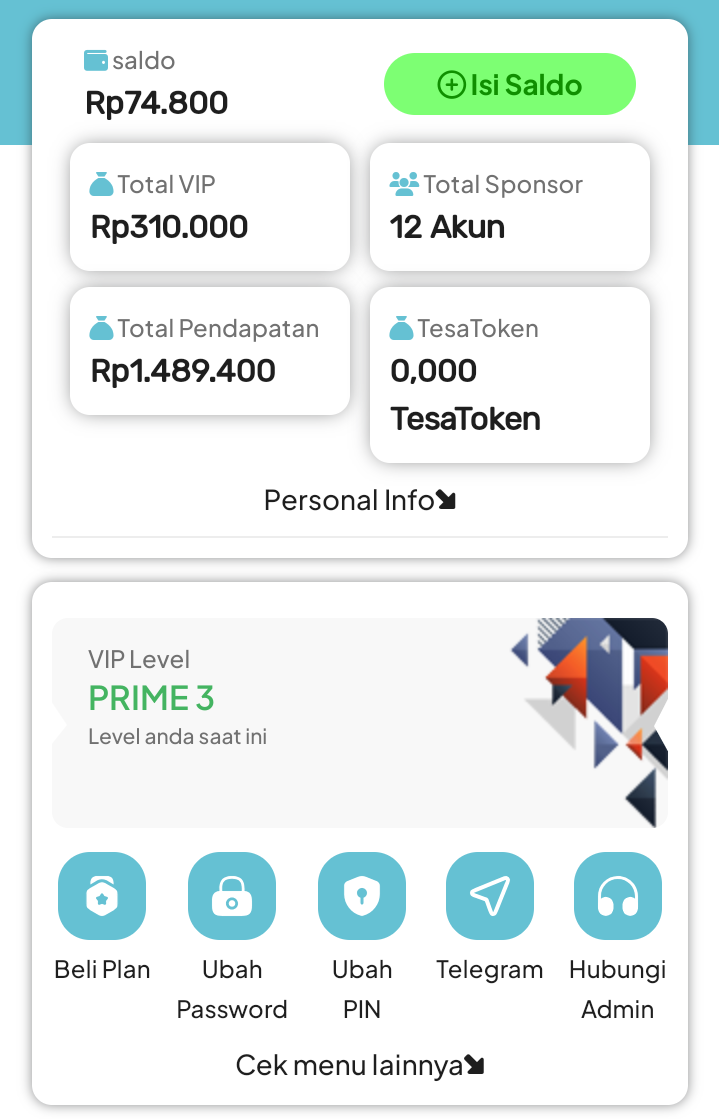Expand Cek menu lainnya

(360, 1065)
